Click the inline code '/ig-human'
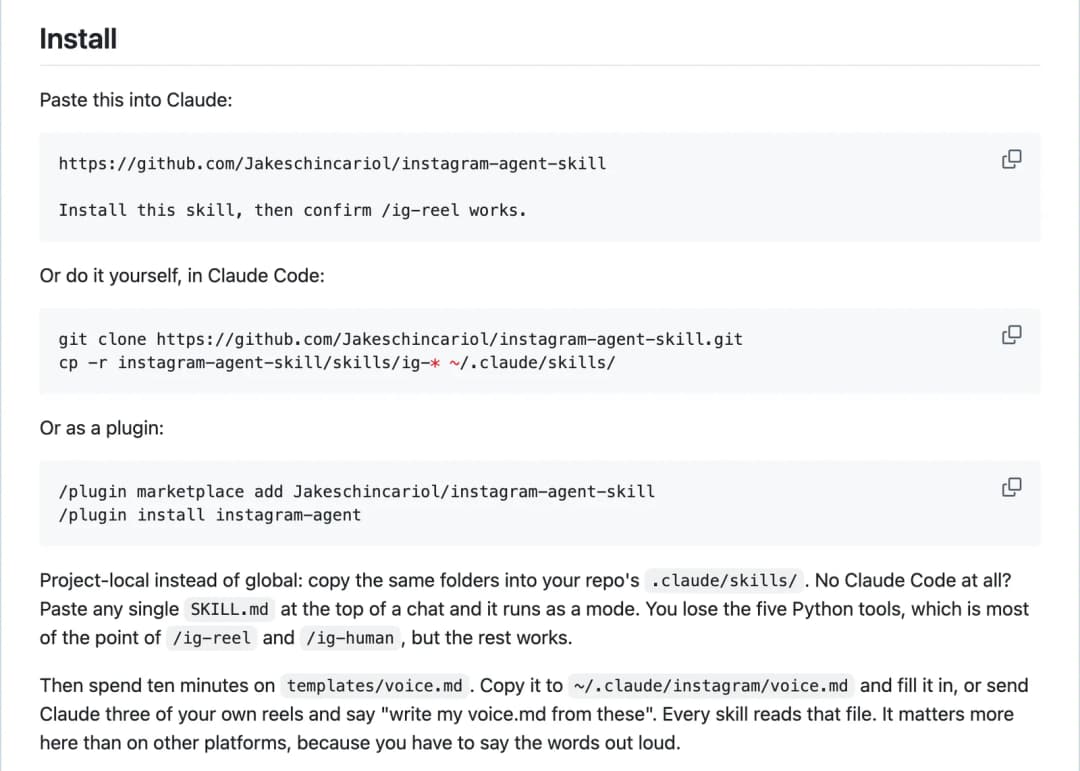Viewport: 1080px width, 771px height. pyautogui.click(x=351, y=638)
